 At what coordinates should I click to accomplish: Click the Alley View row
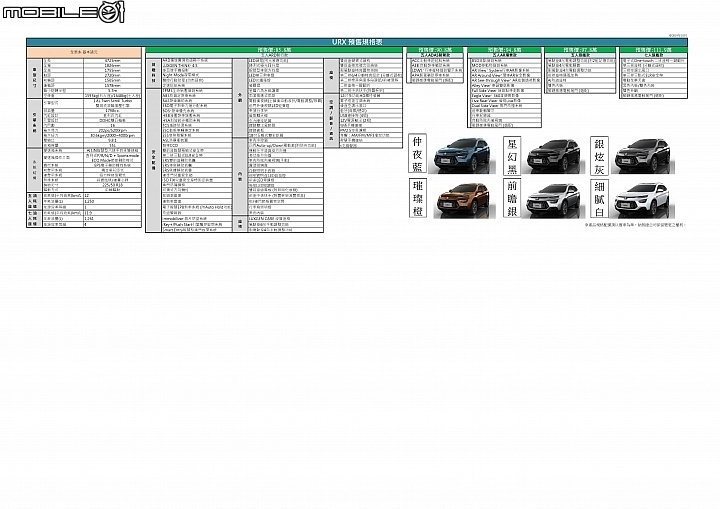pos(505,85)
